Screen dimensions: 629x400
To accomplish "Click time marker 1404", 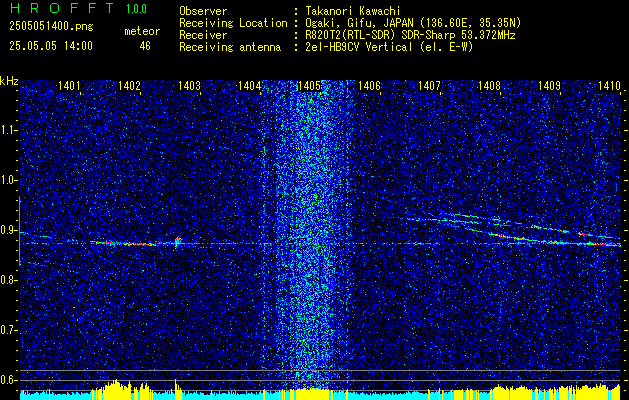I will [x=249, y=85].
